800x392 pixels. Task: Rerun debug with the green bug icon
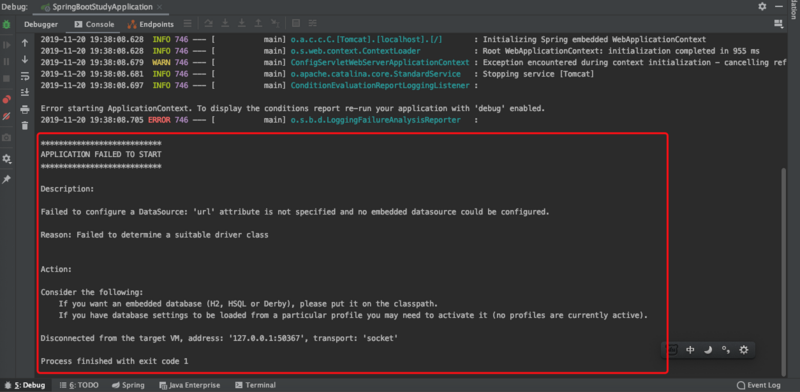[7, 24]
